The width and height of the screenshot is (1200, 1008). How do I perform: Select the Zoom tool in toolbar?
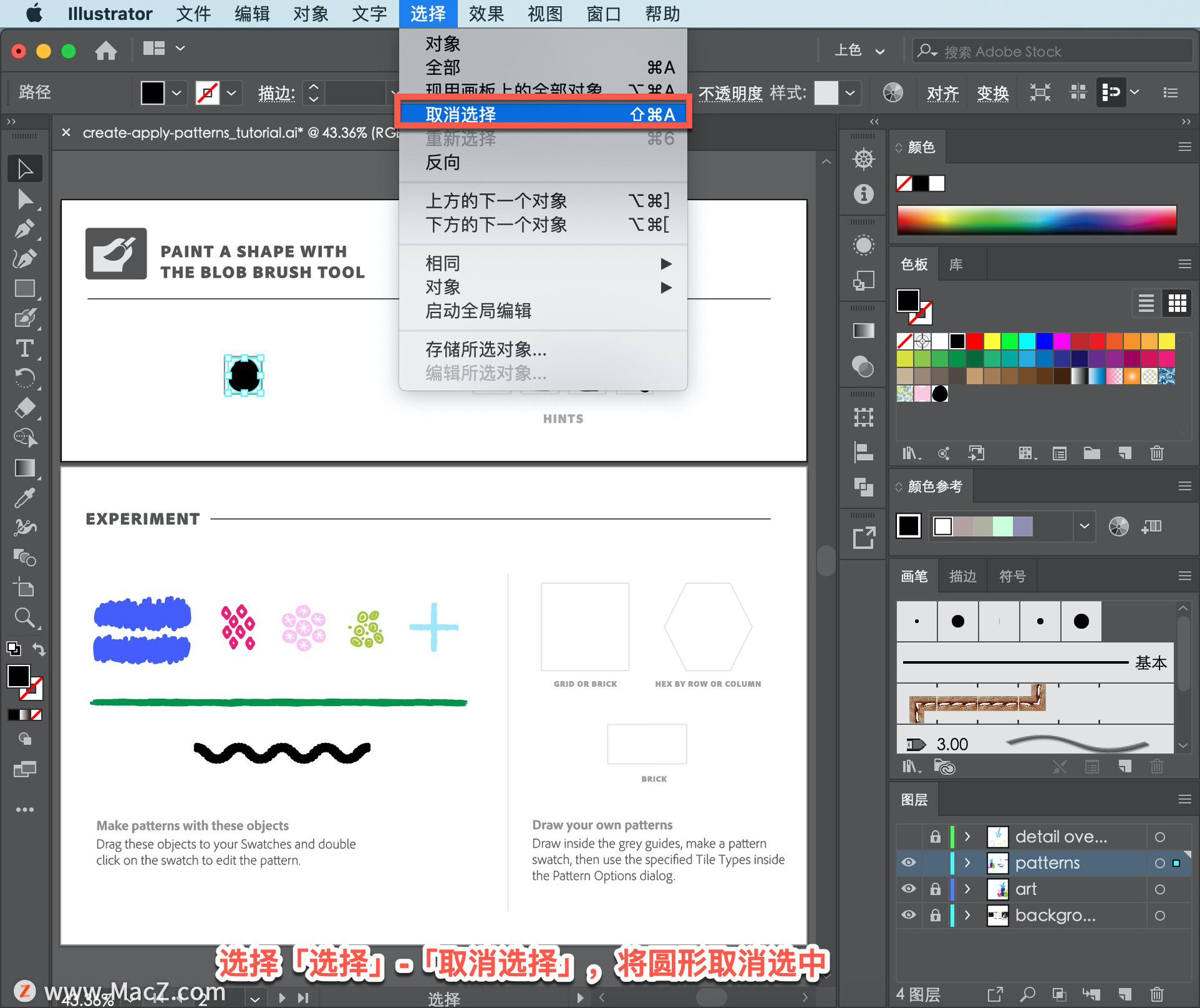point(24,618)
